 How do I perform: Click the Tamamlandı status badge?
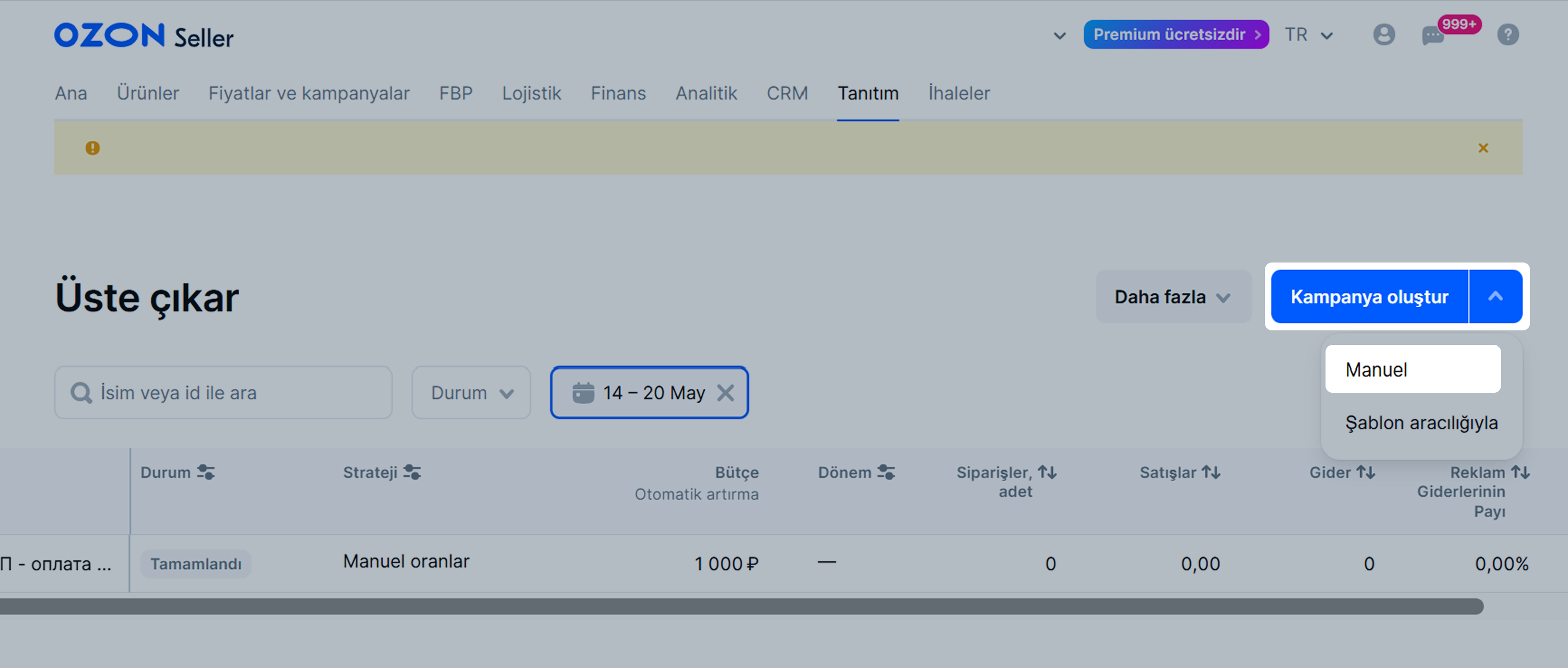click(195, 564)
